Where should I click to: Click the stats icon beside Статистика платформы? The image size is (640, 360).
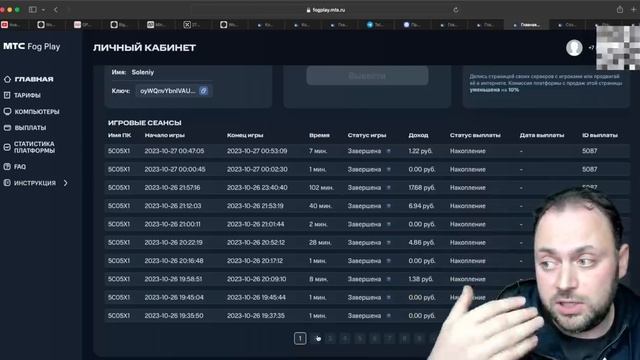pyautogui.click(x=7, y=147)
